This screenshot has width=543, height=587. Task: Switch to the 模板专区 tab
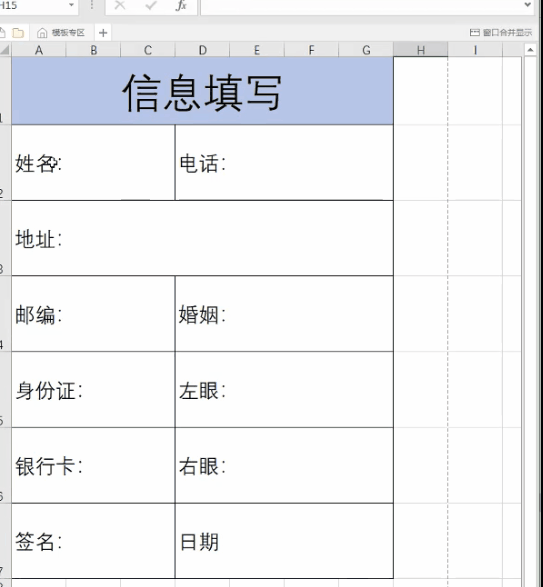tap(68, 33)
